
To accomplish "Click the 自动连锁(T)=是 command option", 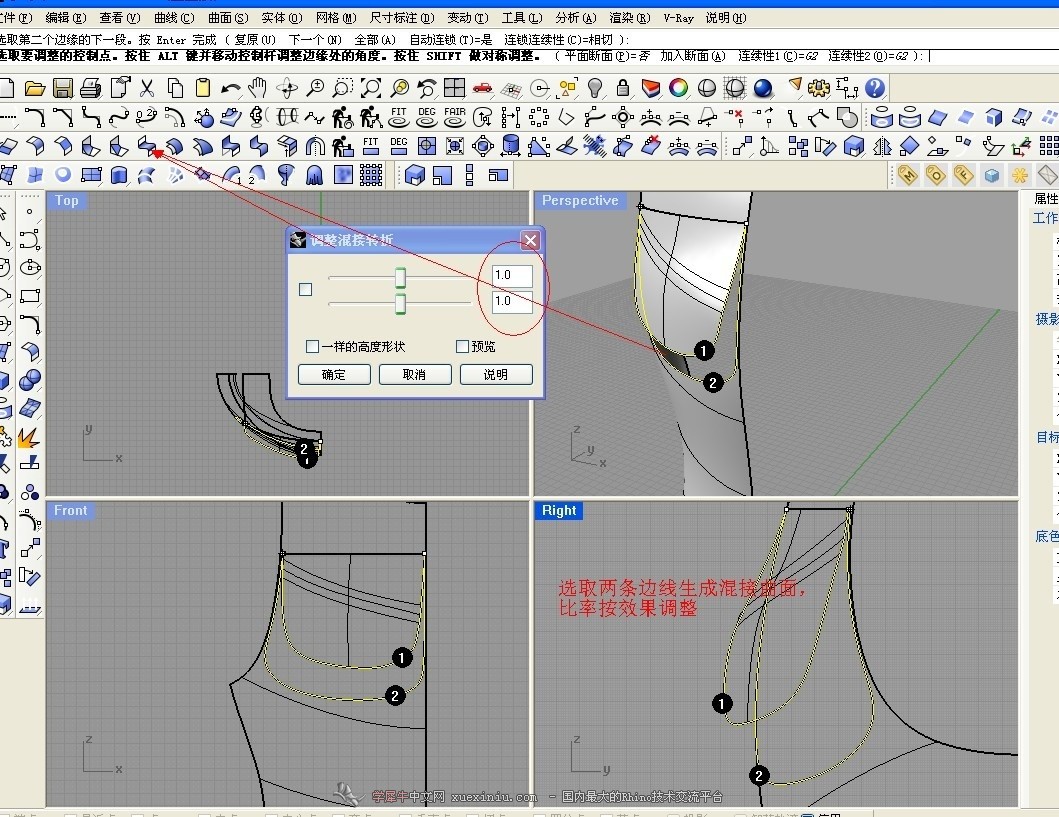I will point(451,40).
